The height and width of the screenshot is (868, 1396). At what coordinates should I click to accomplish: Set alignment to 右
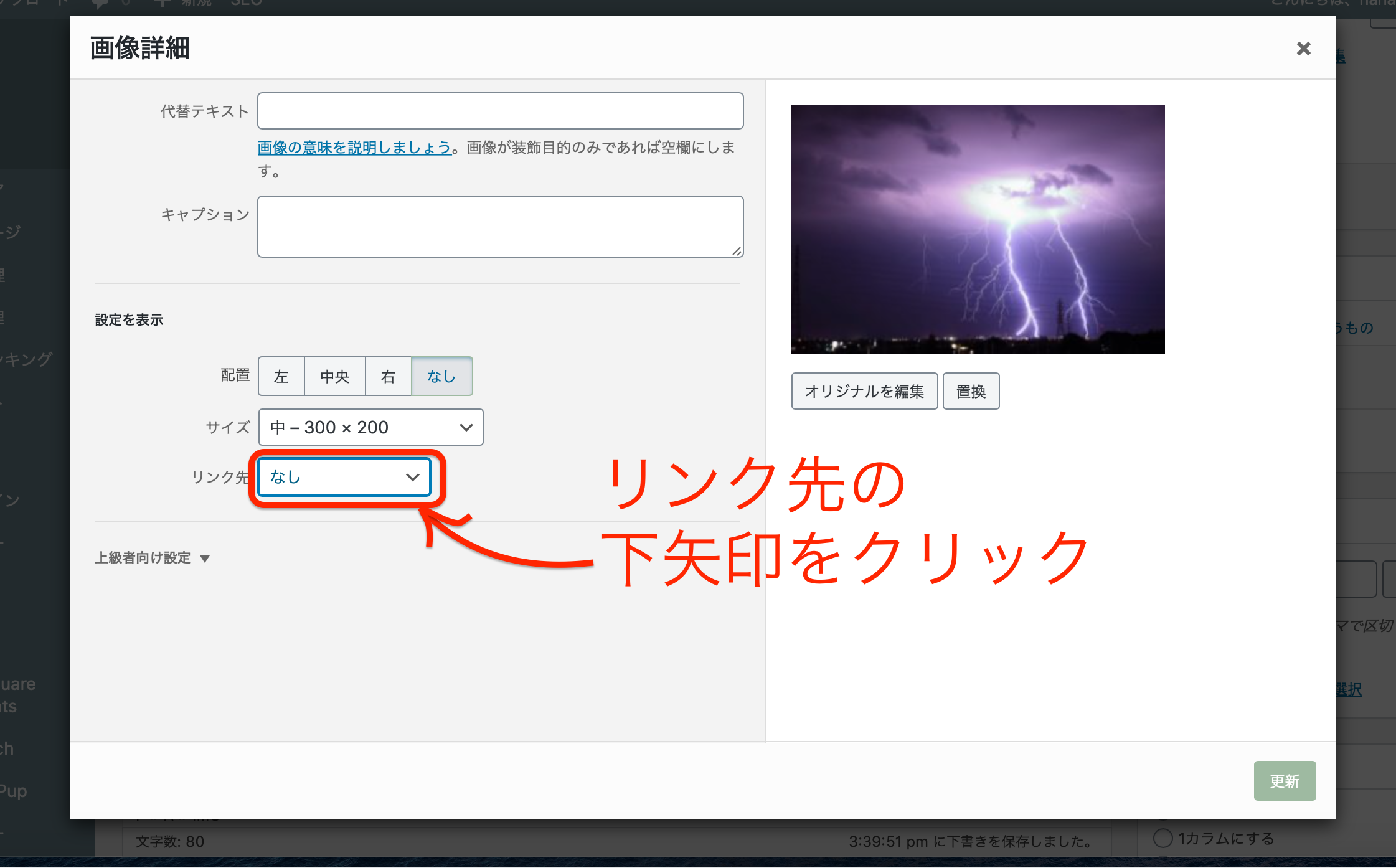388,376
